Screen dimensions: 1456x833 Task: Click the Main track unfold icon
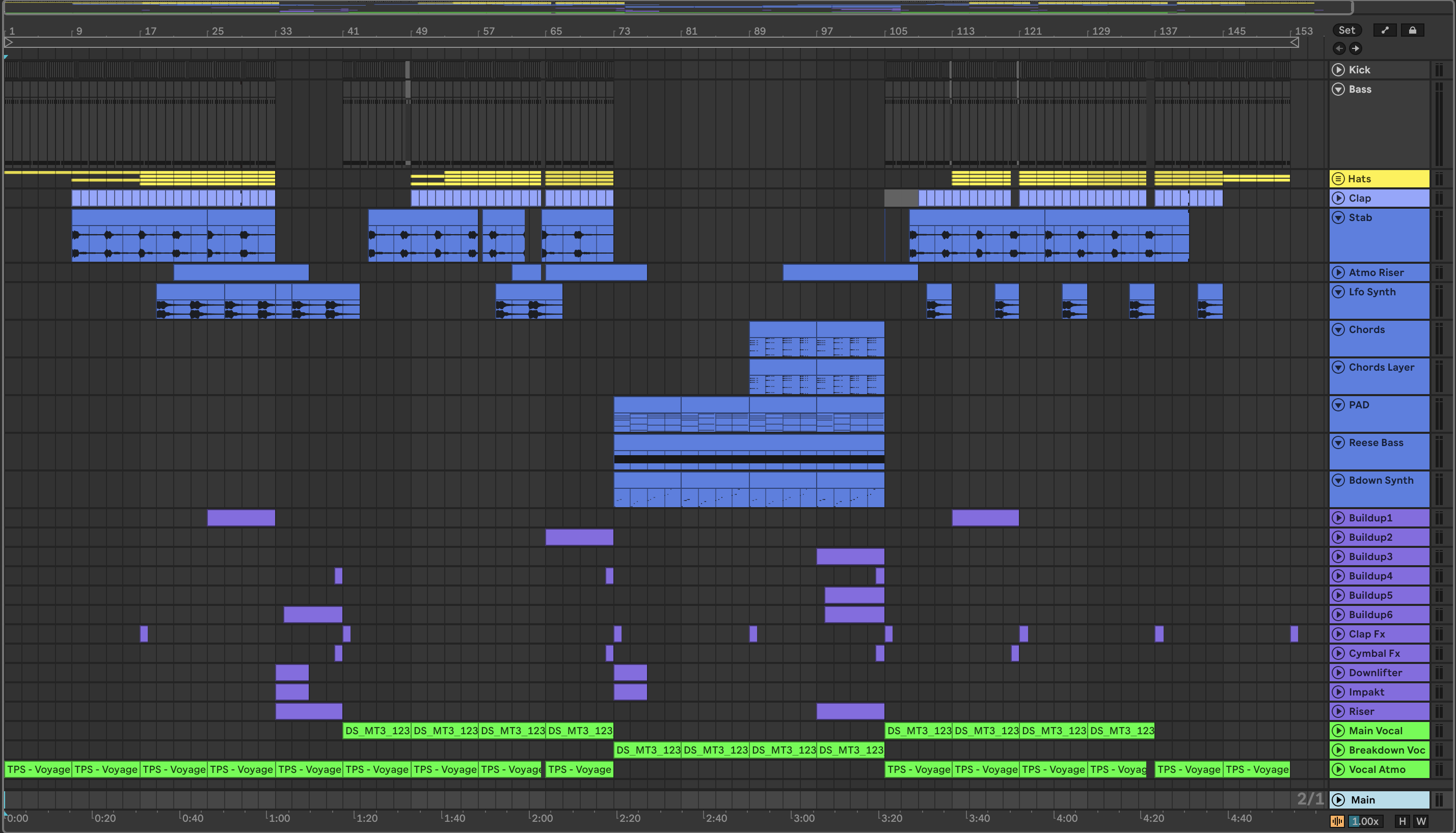click(x=1338, y=800)
